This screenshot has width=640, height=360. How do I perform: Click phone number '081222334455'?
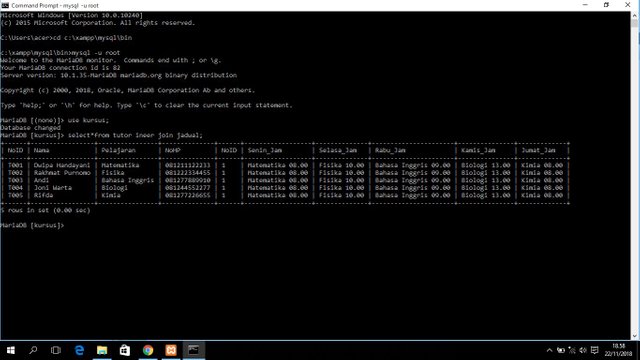point(188,173)
